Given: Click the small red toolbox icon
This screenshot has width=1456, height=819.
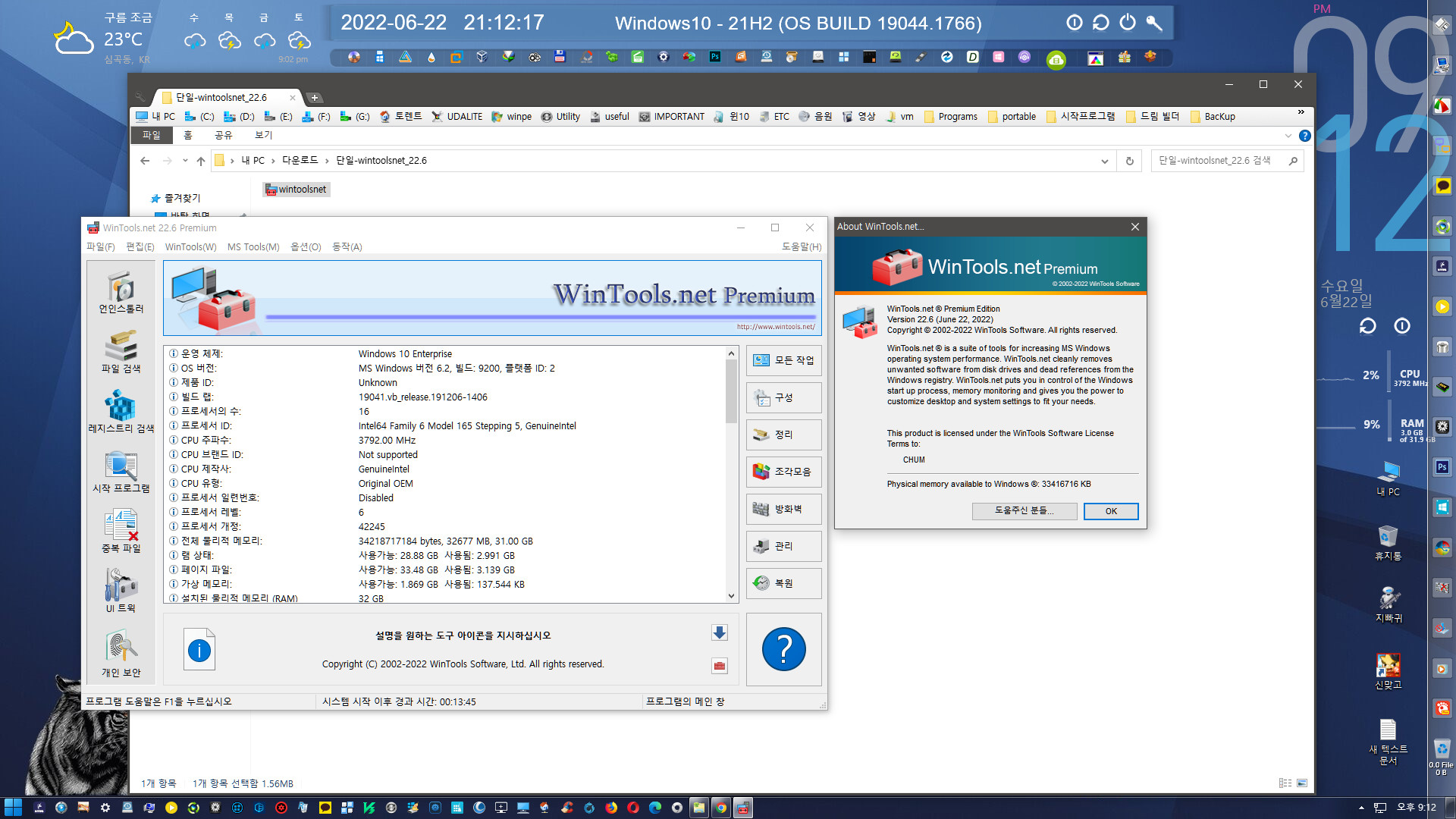Looking at the screenshot, I should pos(720,666).
